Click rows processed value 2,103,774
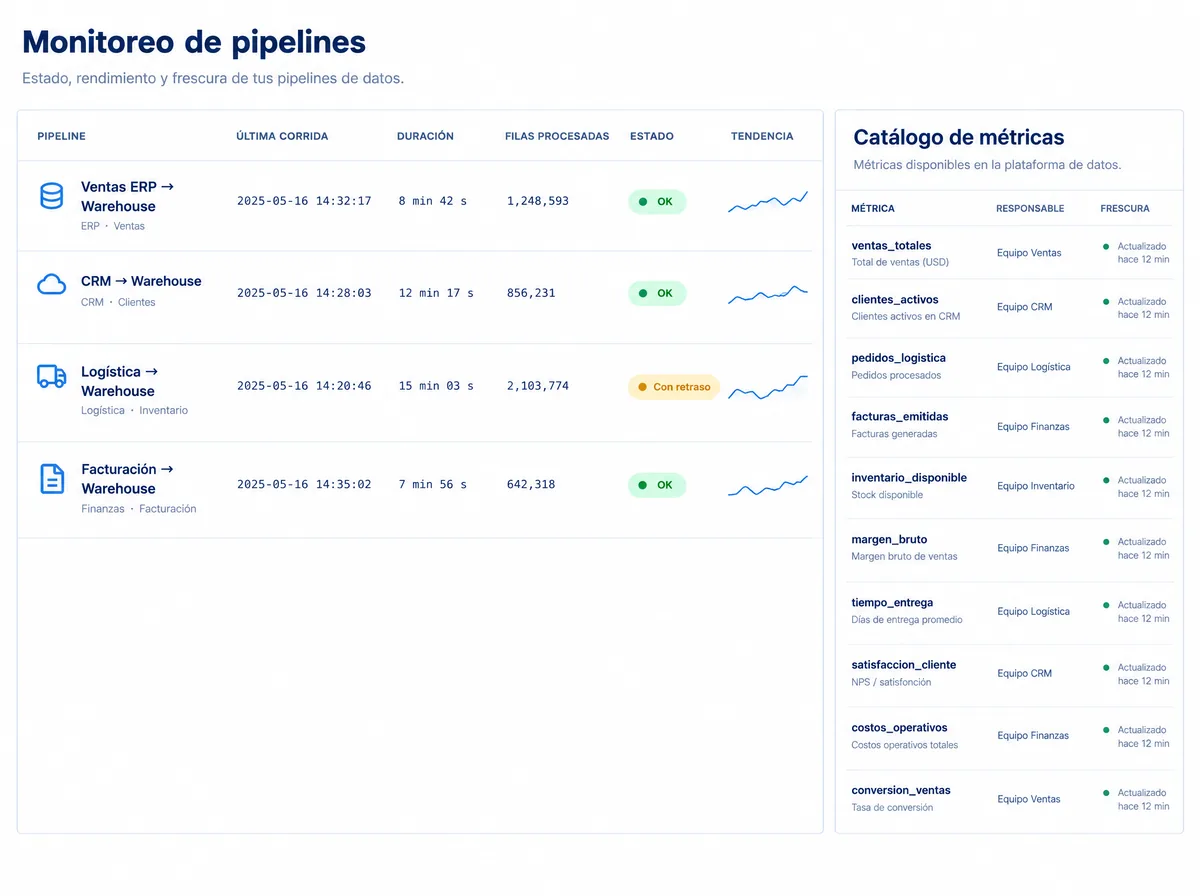Screen dimensions: 1200x896 pyautogui.click(x=537, y=386)
